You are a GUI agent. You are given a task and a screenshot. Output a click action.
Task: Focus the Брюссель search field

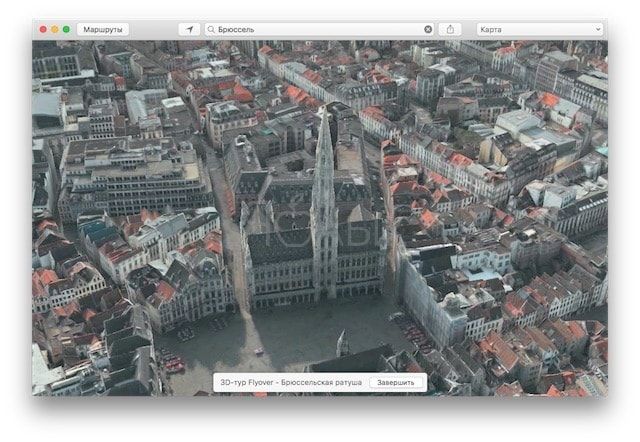319,29
